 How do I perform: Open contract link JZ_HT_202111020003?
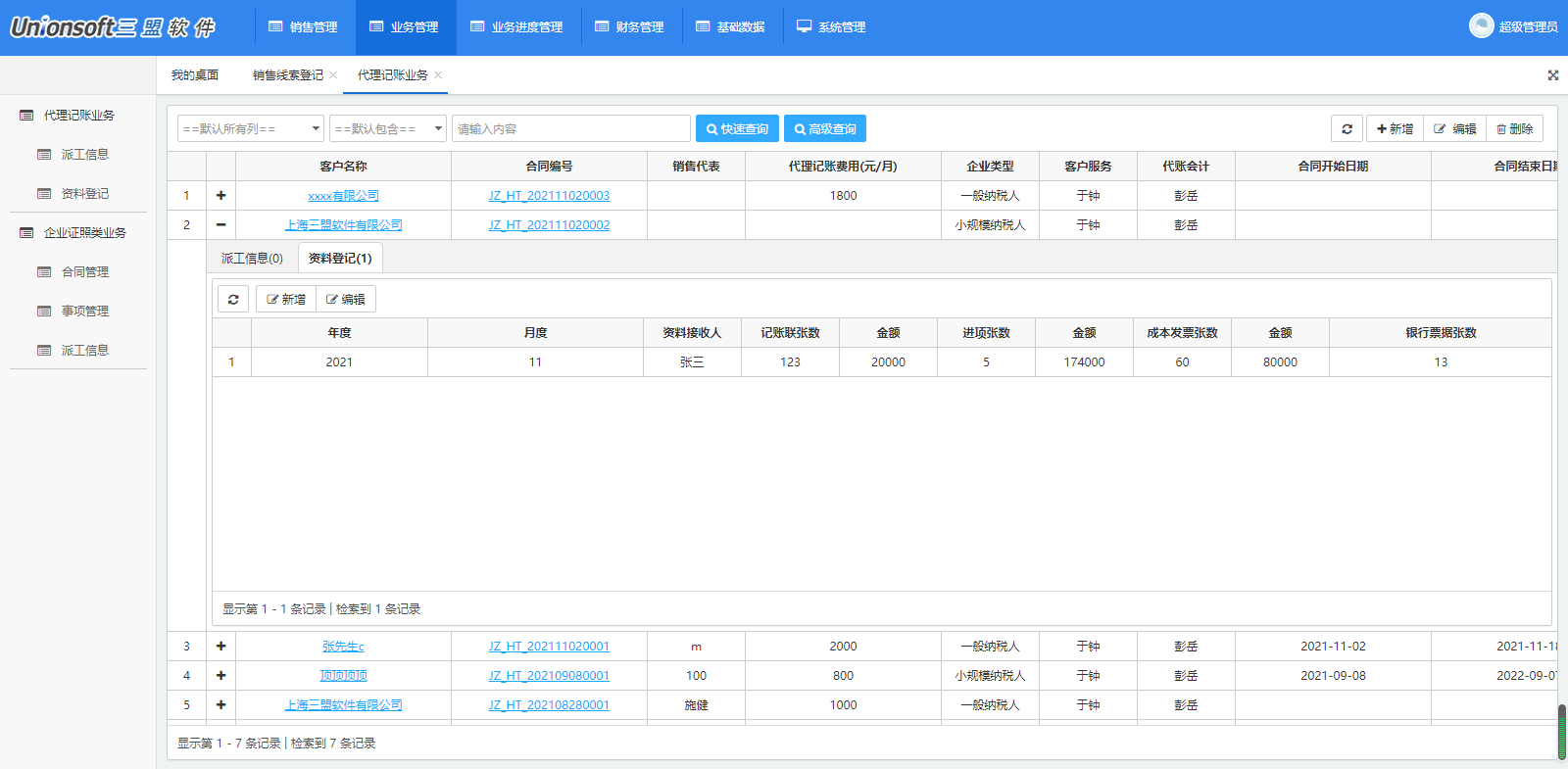(x=549, y=196)
